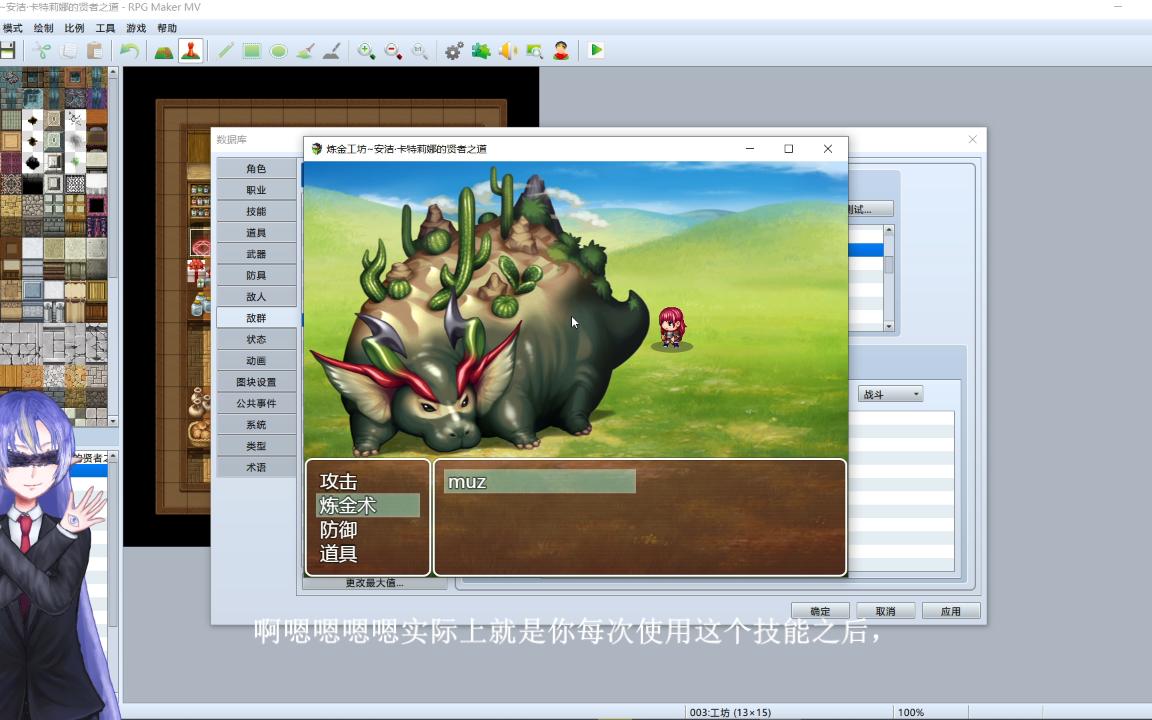The width and height of the screenshot is (1152, 720).
Task: Open the Character Generator icon
Action: click(561, 50)
